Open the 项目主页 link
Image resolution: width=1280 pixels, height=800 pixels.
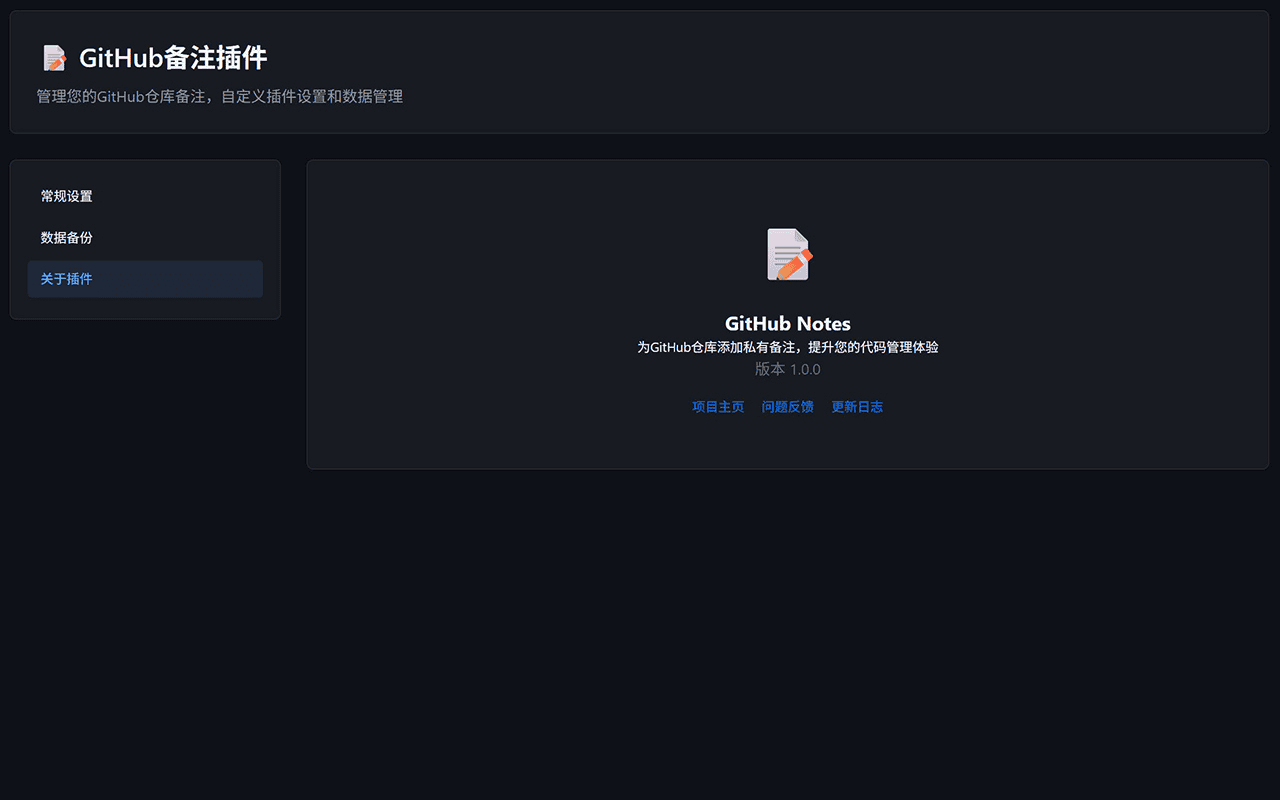[x=718, y=407]
